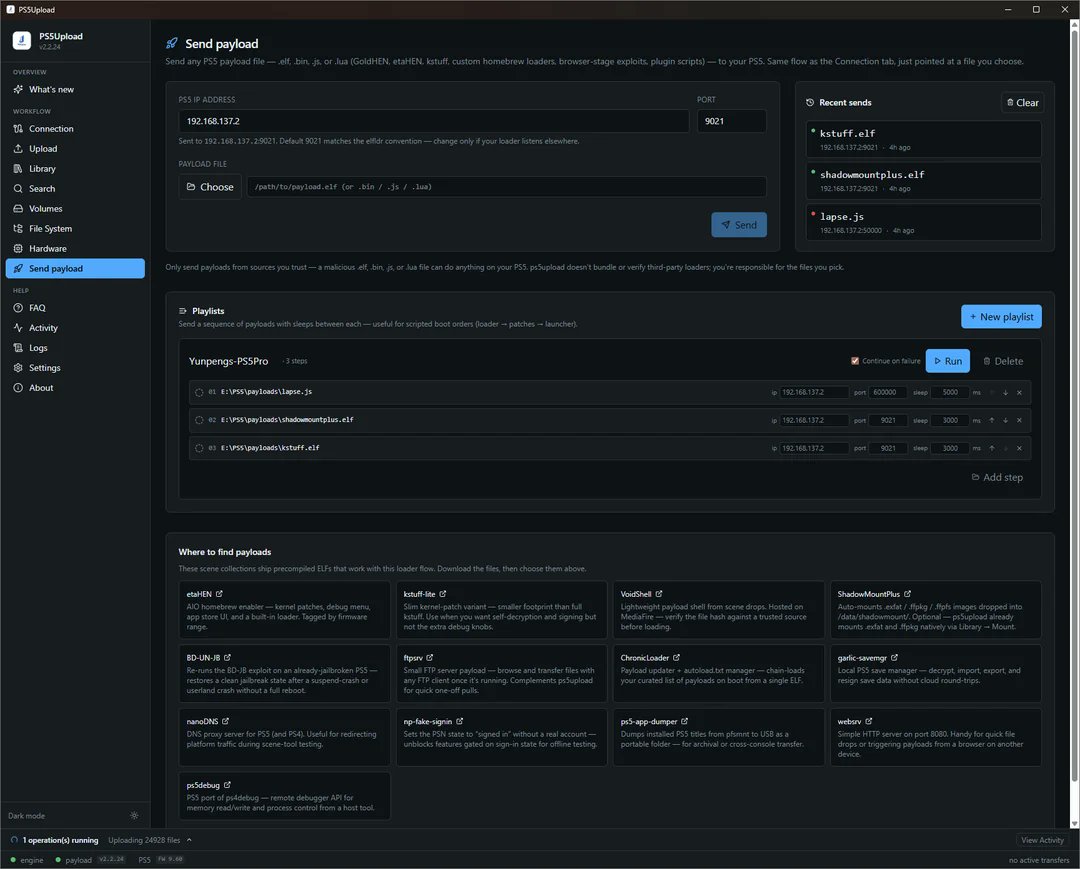The height and width of the screenshot is (869, 1080).
Task: Move kstuff.elf step up
Action: tap(992, 448)
